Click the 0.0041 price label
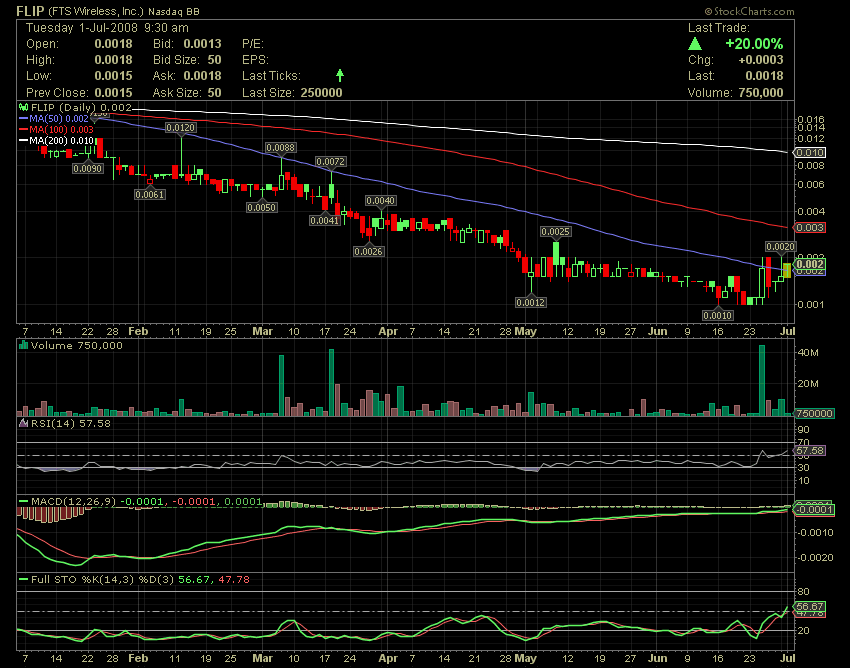The width and height of the screenshot is (850, 668). tap(325, 221)
